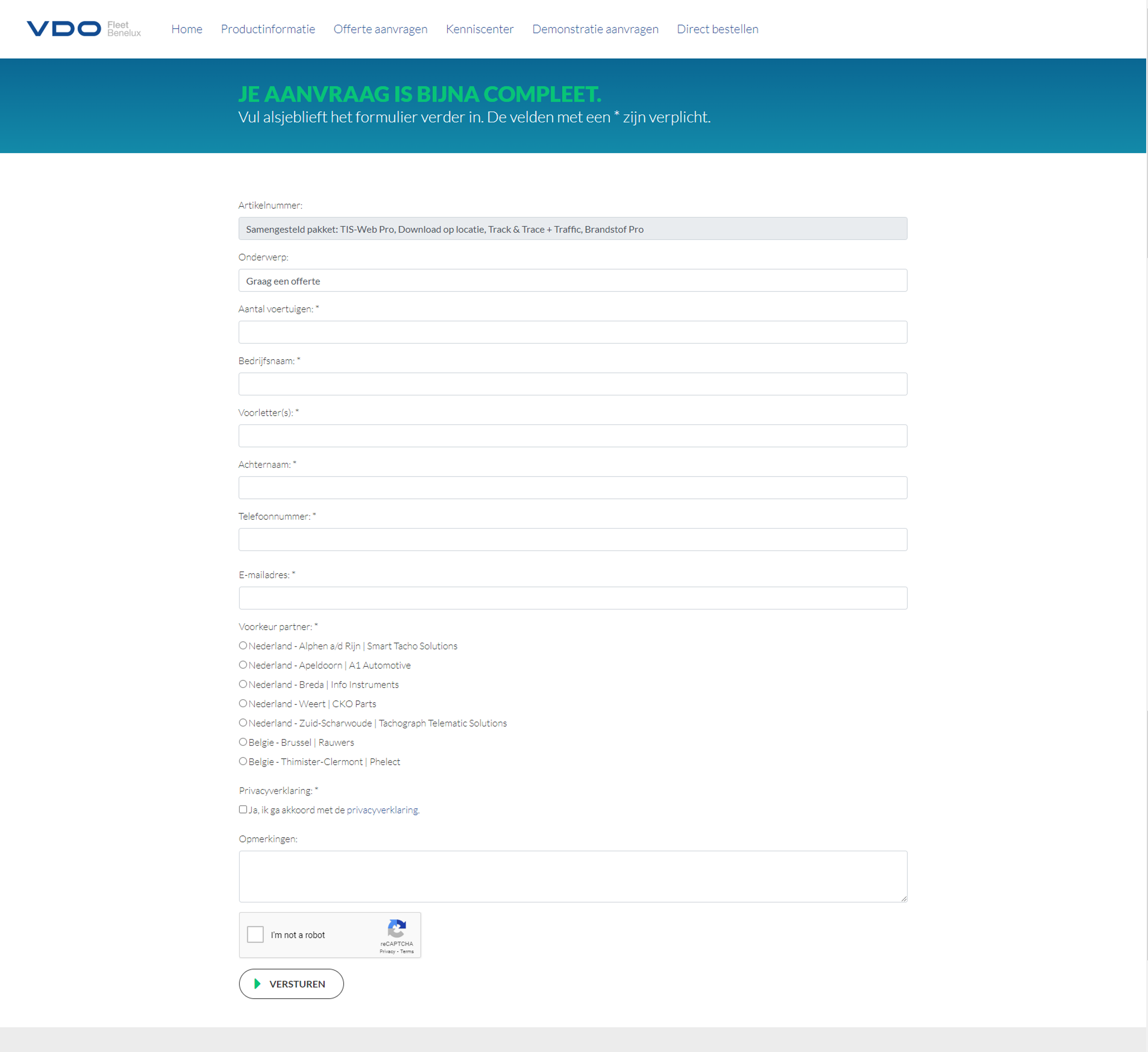Click into the Achternaam field
1148x1052 pixels.
point(572,488)
